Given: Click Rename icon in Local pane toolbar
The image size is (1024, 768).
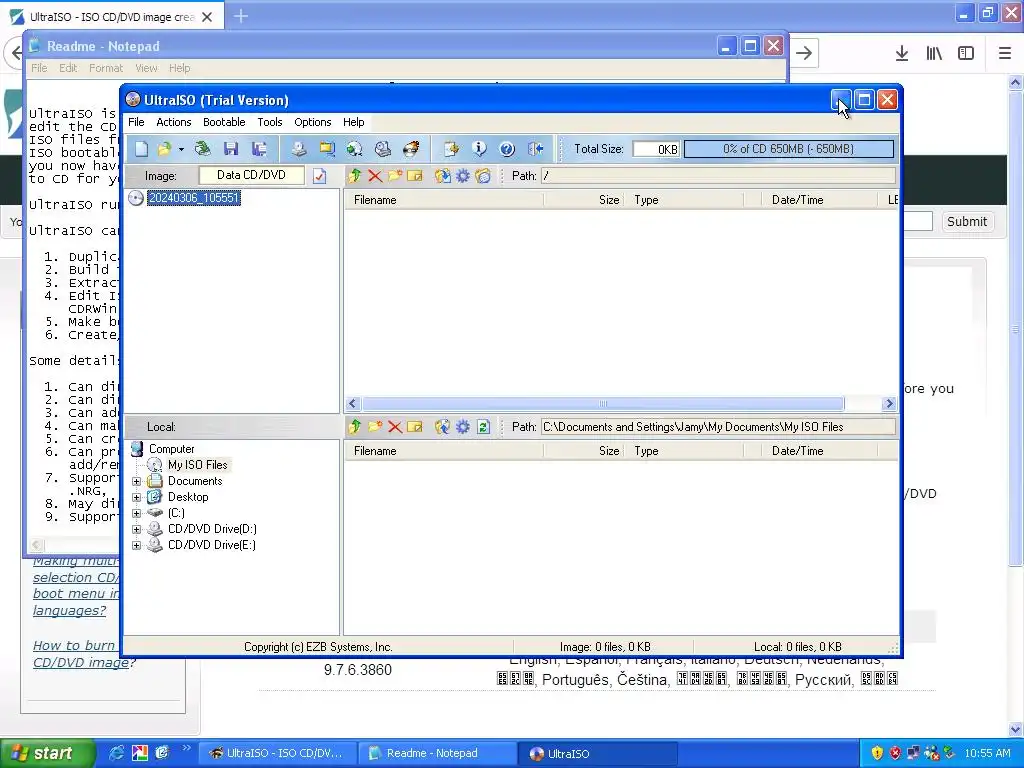Looking at the screenshot, I should 415,427.
